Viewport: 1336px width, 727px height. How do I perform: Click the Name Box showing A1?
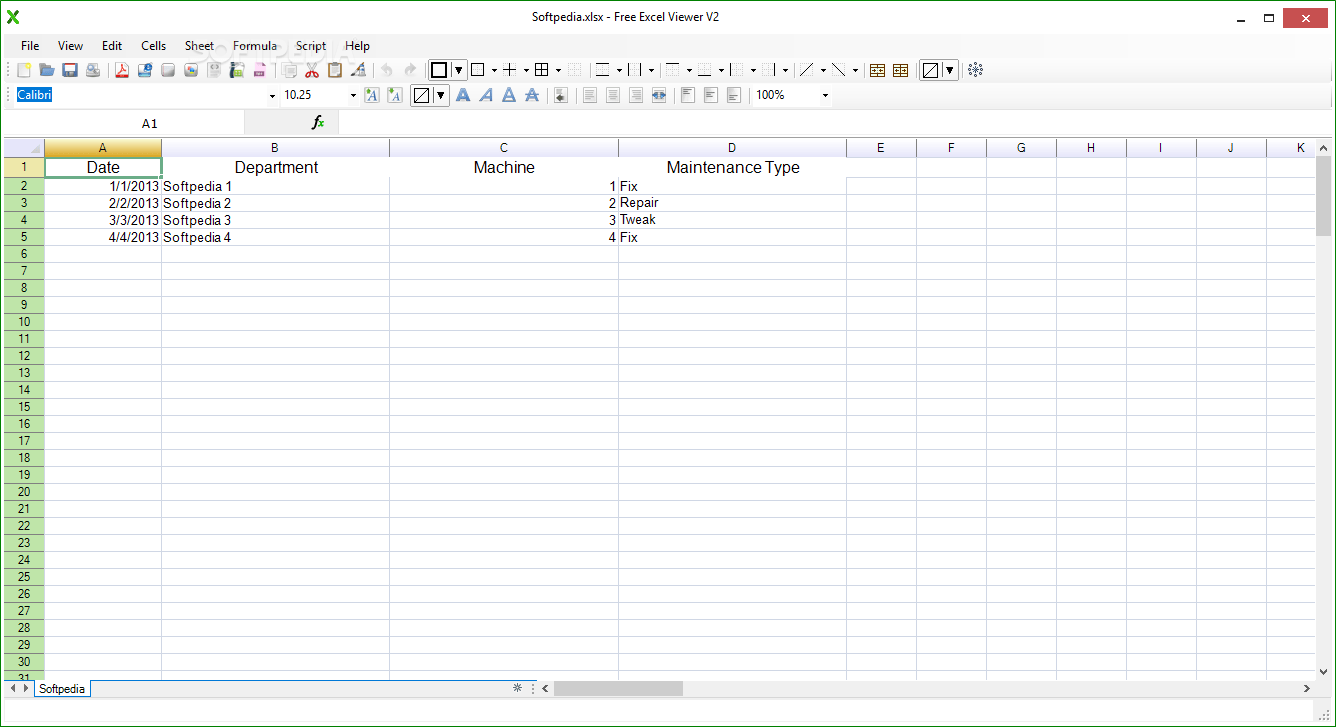150,123
